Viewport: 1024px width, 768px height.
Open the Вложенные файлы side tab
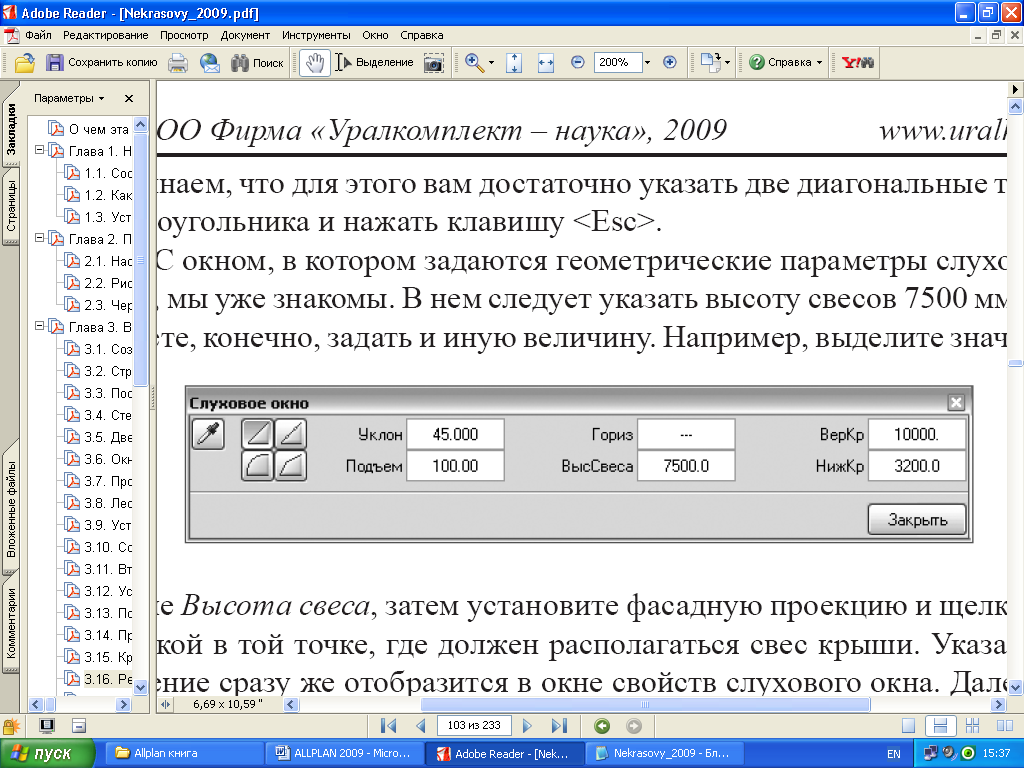(x=11, y=509)
